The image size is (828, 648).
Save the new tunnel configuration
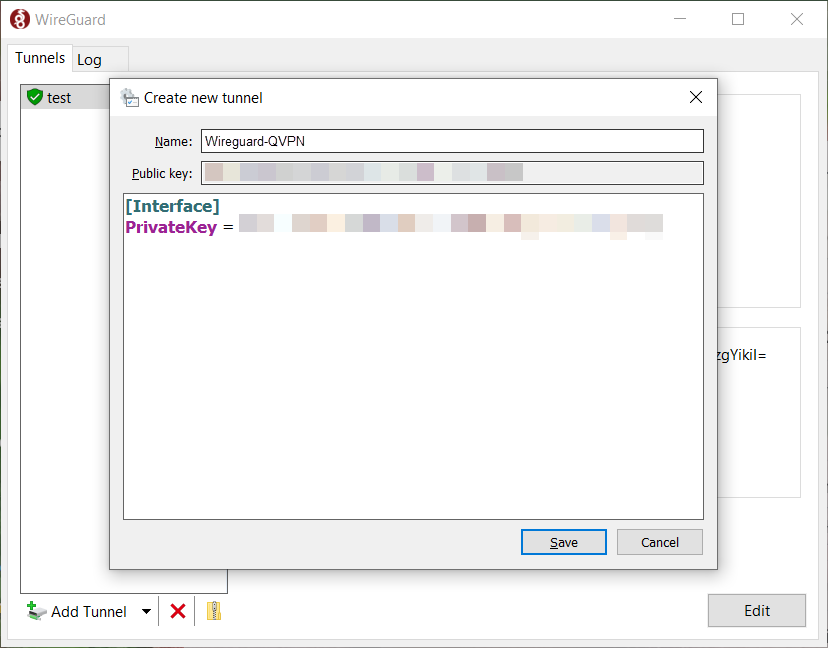click(x=563, y=542)
